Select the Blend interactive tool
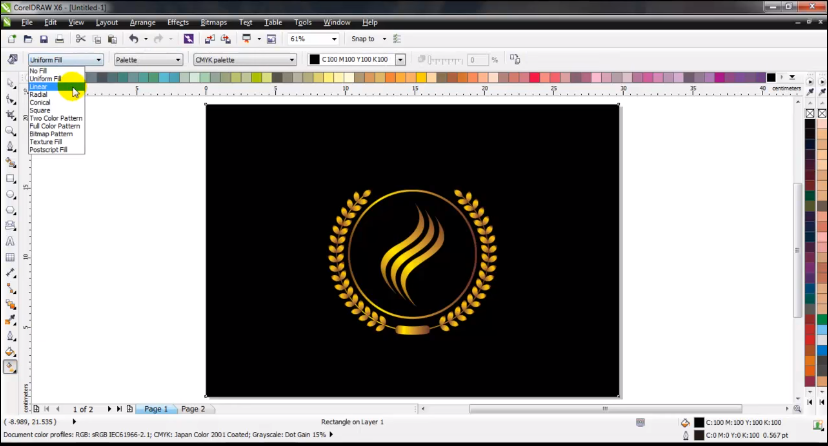The image size is (828, 446). tap(10, 305)
